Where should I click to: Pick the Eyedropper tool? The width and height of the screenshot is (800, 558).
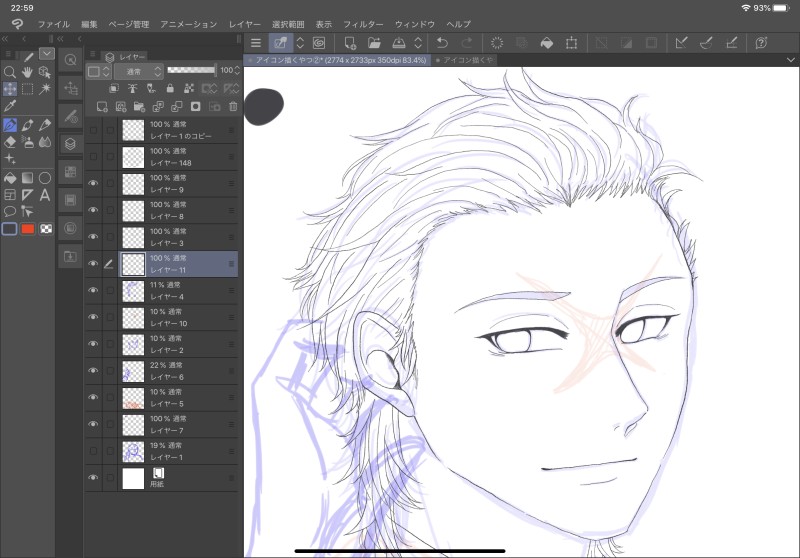[9, 105]
